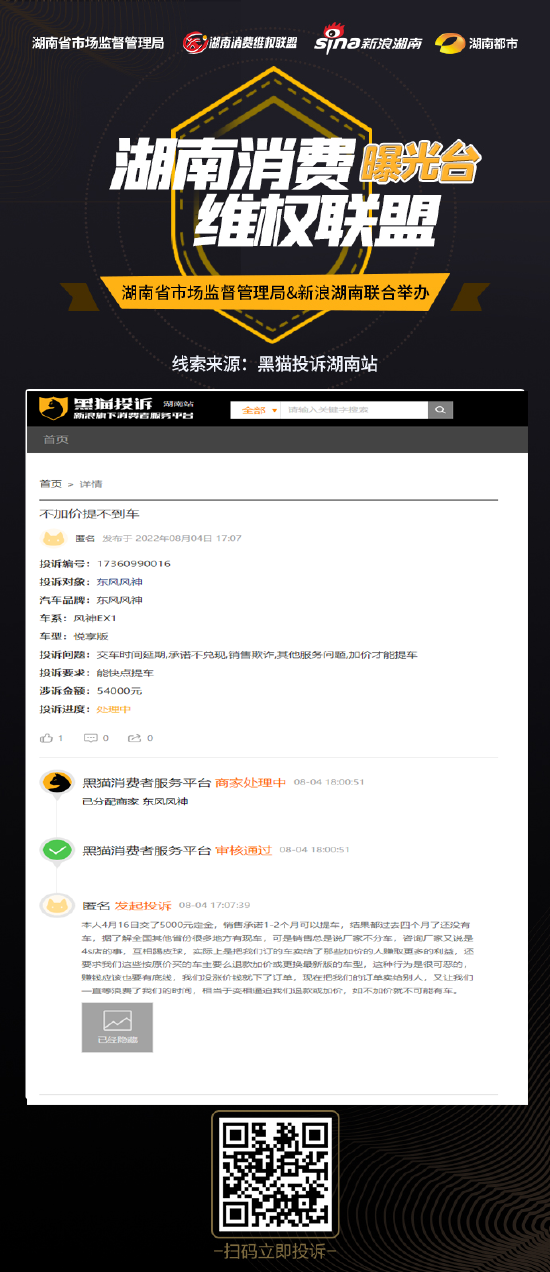This screenshot has height=1272, width=550.
Task: Click the 发起投诉 orange label
Action: (x=143, y=905)
